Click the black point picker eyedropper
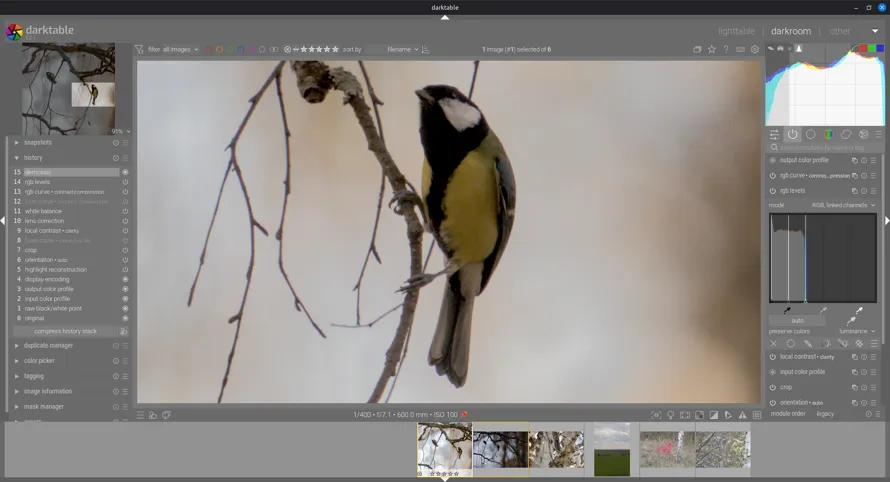The height and width of the screenshot is (482, 890). click(x=787, y=310)
